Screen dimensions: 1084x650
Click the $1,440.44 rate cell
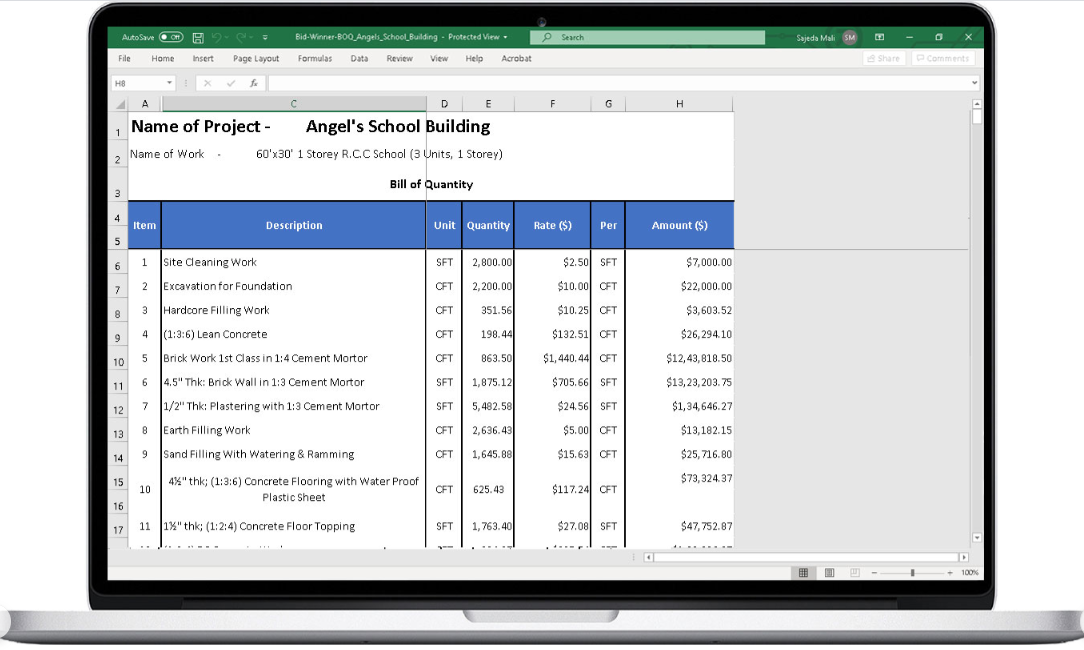(x=552, y=358)
